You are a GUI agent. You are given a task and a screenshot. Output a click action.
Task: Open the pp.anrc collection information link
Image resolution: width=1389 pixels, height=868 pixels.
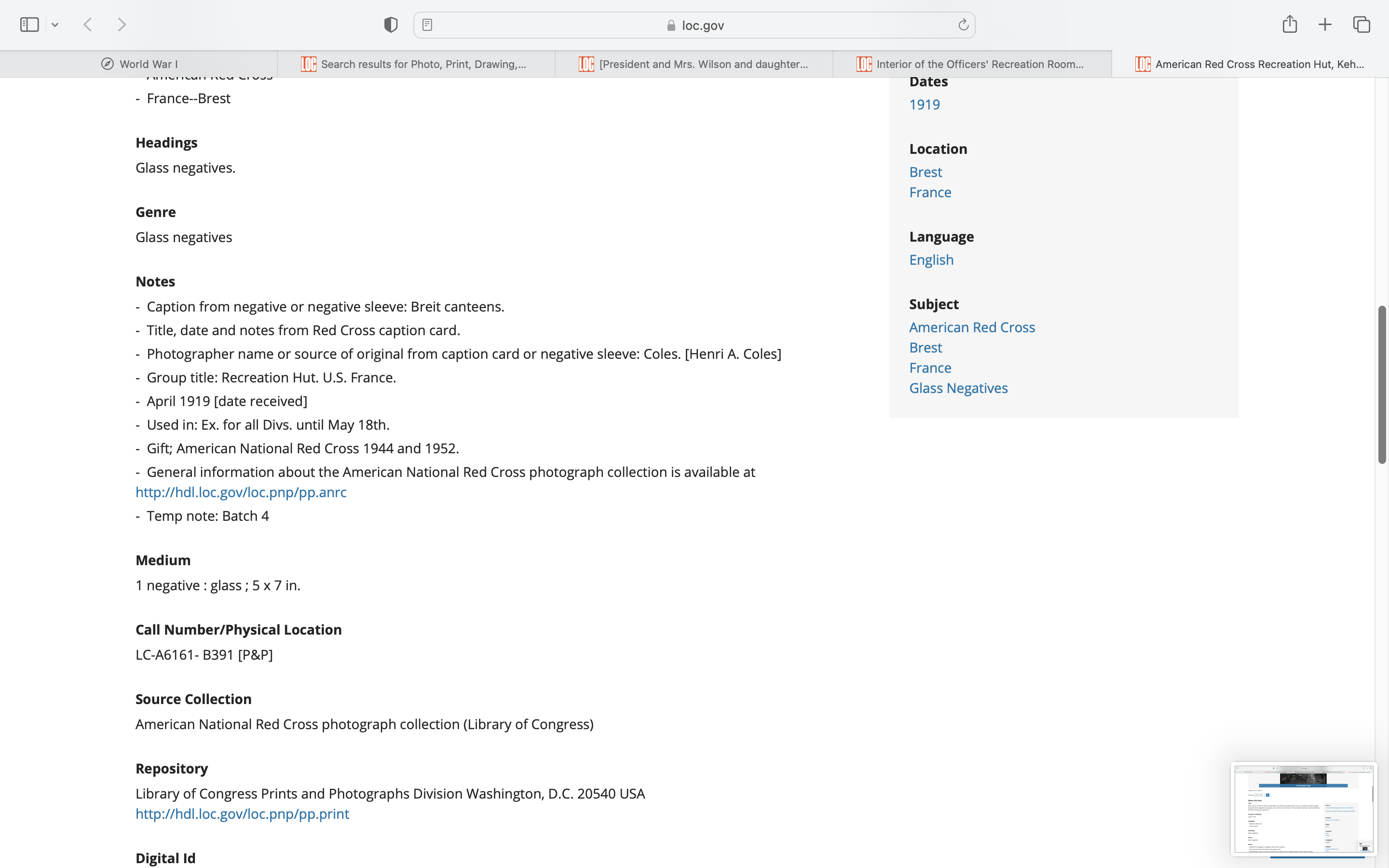[241, 492]
